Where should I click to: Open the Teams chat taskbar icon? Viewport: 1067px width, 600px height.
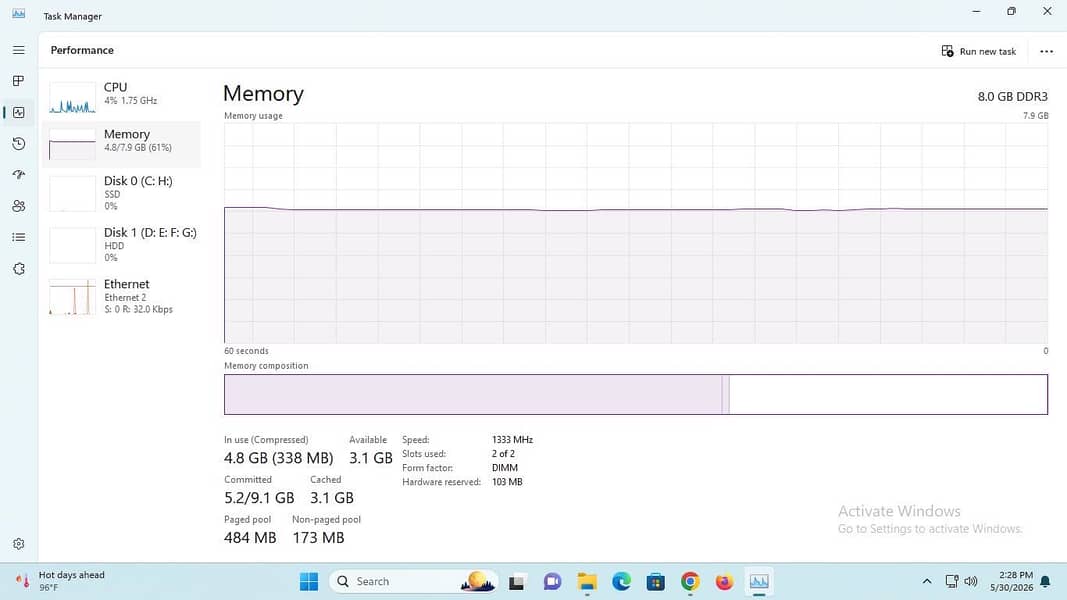click(552, 582)
